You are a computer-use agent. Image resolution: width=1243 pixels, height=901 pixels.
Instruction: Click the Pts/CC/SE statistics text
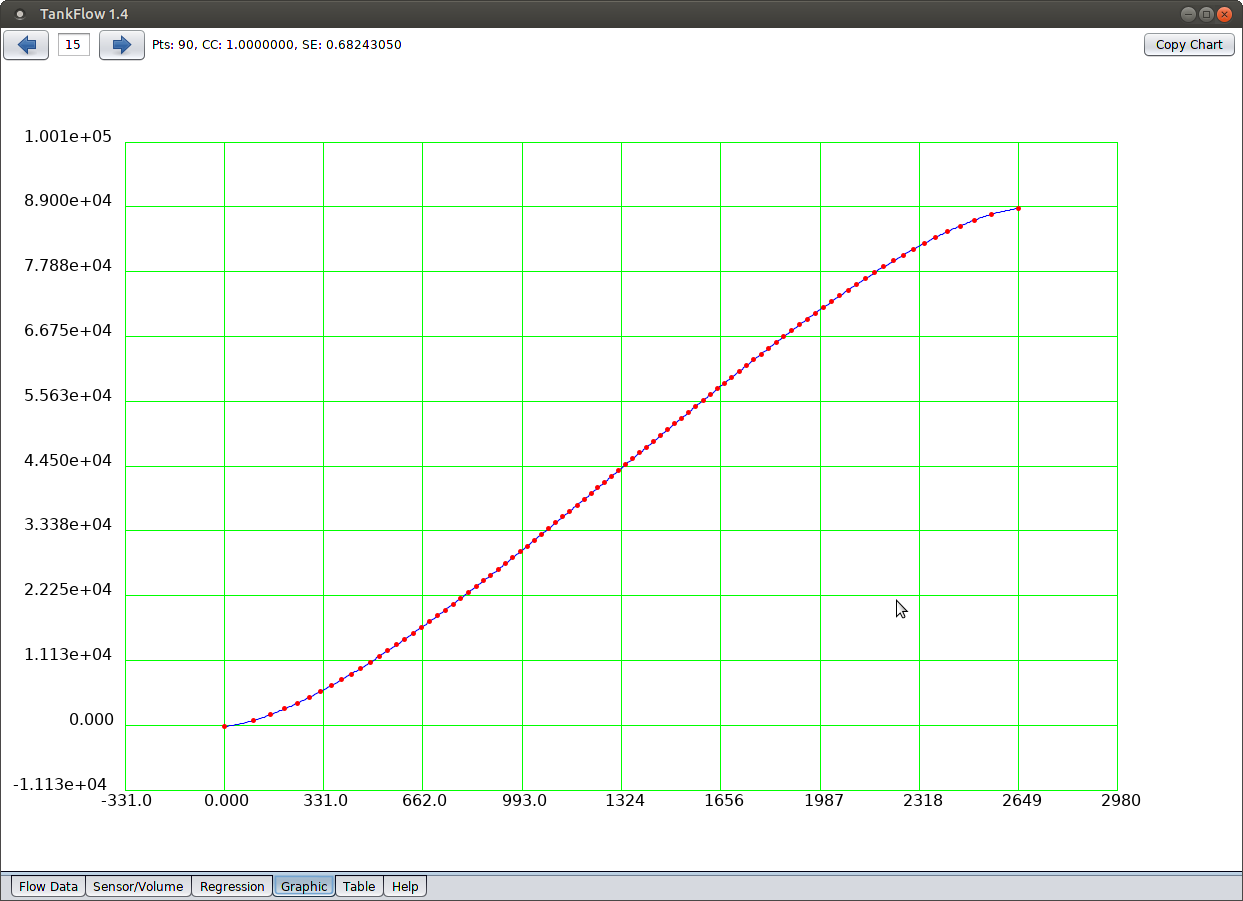pyautogui.click(x=276, y=45)
